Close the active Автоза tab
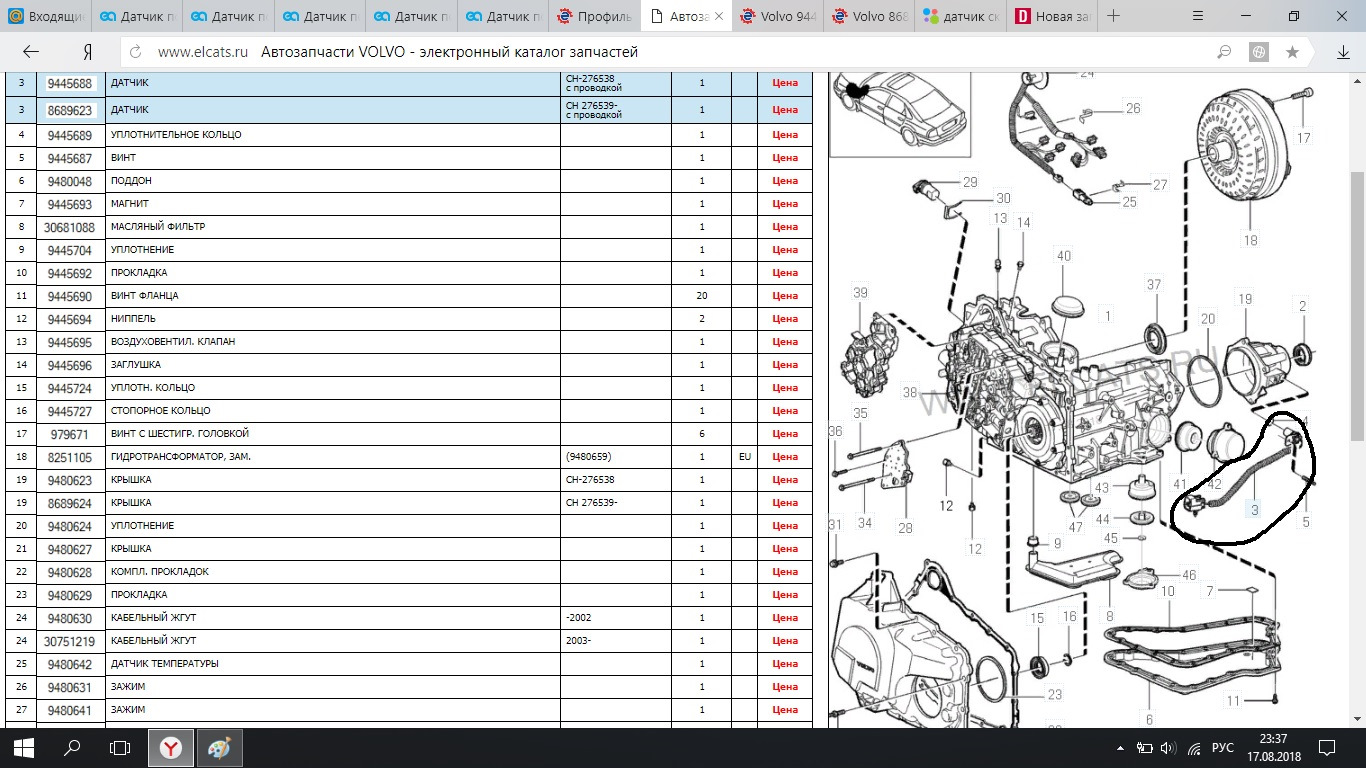This screenshot has height=768, width=1366. pos(718,16)
